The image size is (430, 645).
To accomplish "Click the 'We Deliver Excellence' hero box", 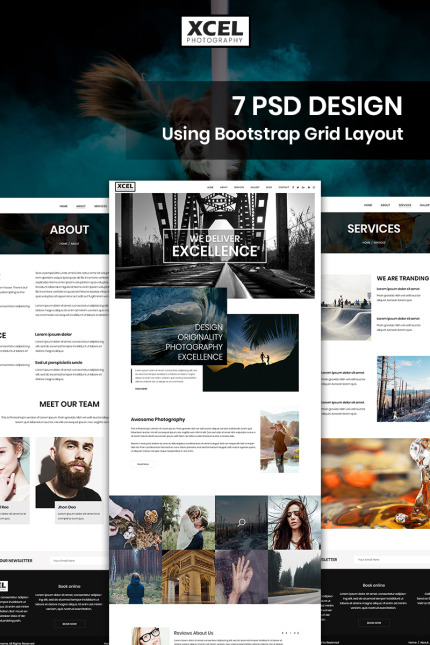I will click(x=215, y=246).
